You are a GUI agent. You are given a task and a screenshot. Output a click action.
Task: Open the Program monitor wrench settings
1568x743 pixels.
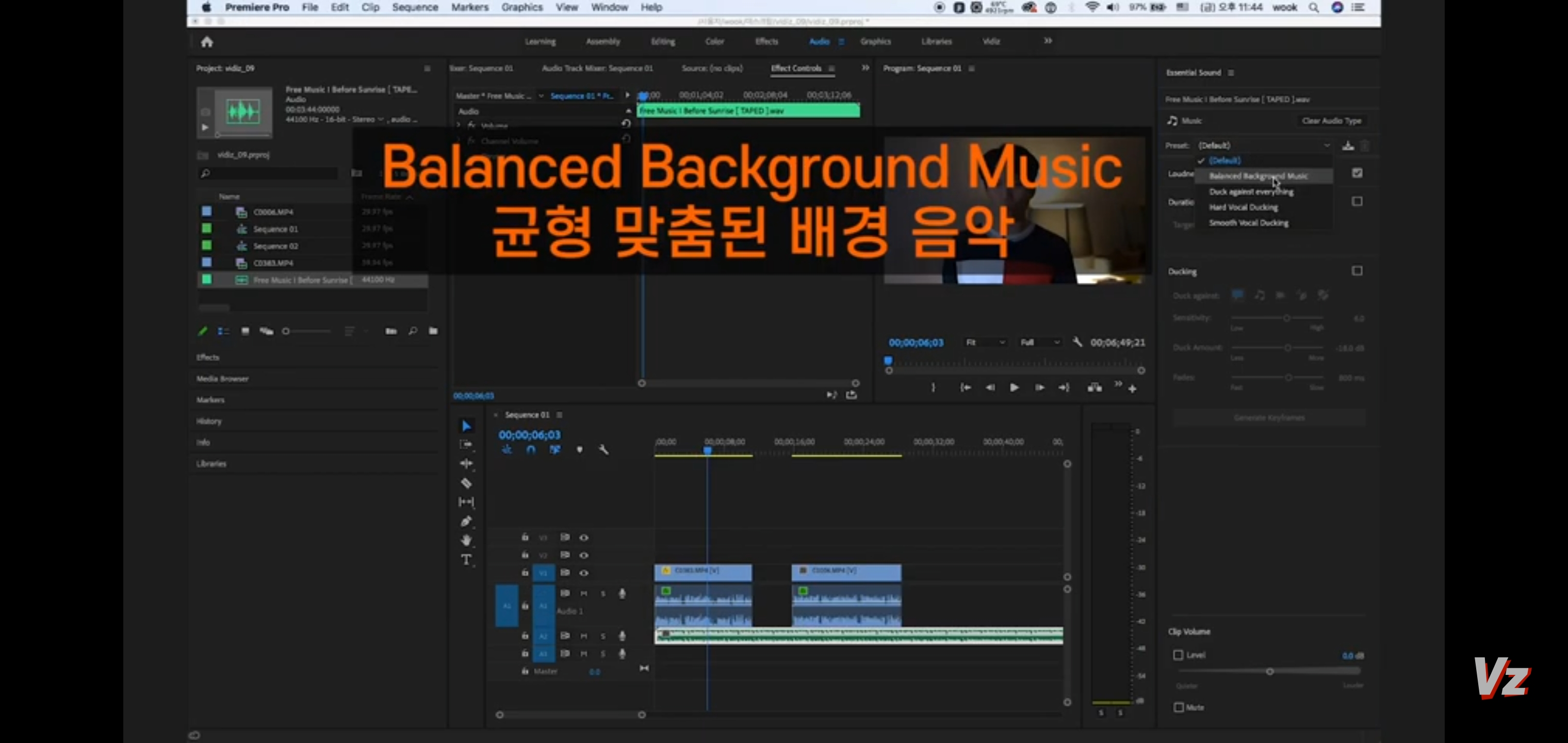1077,342
